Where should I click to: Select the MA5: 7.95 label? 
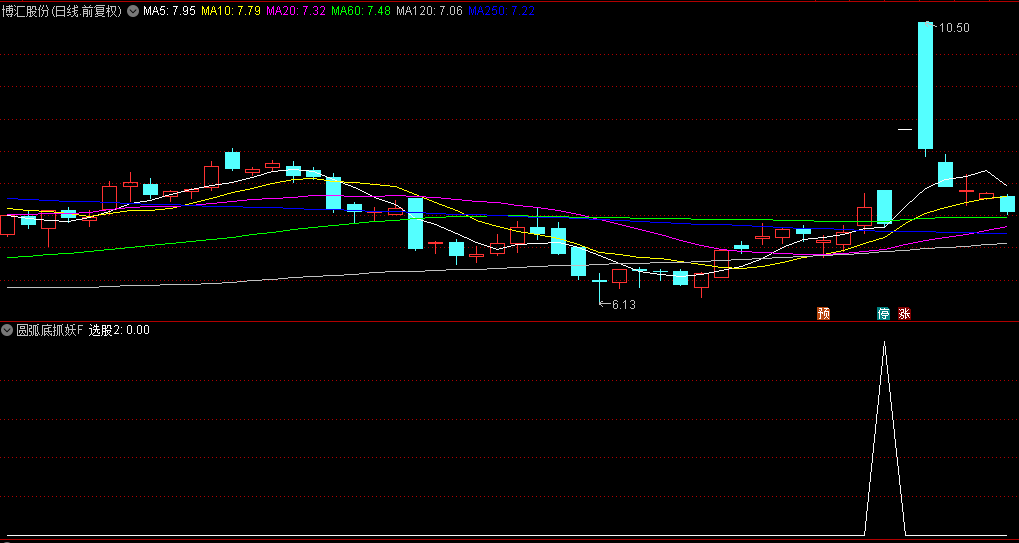tap(169, 11)
